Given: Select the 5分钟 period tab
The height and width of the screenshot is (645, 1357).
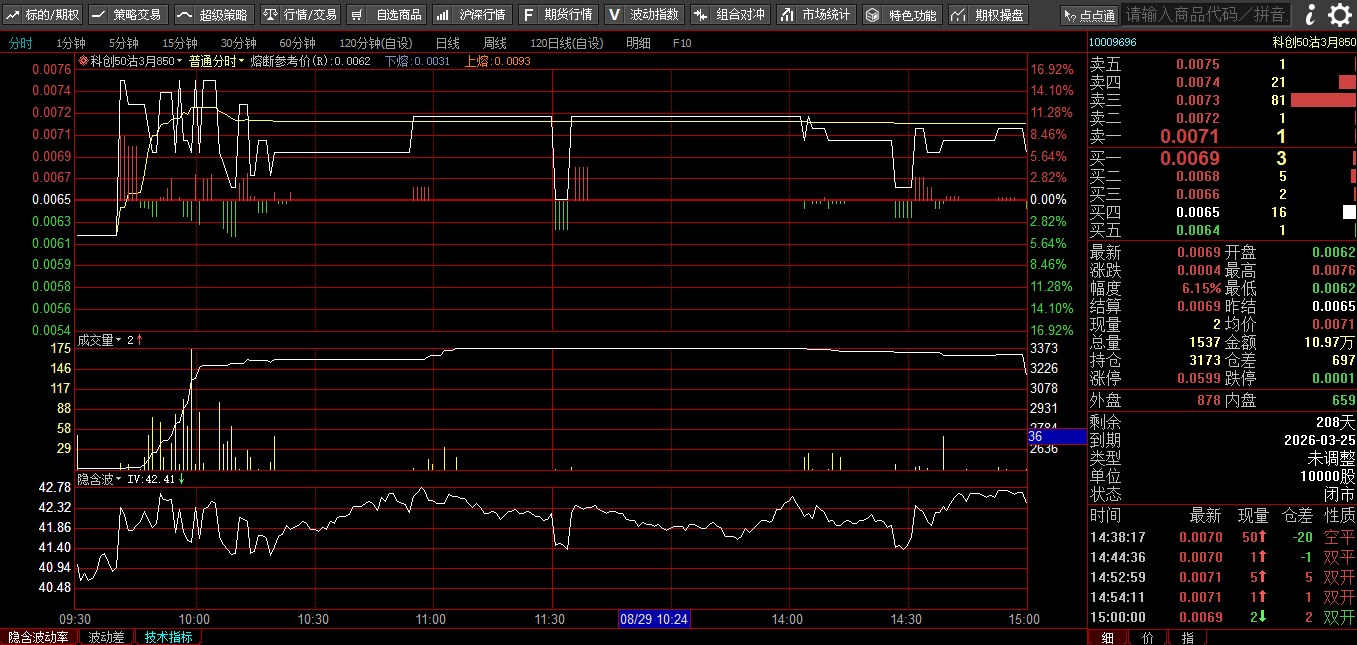Looking at the screenshot, I should 123,43.
